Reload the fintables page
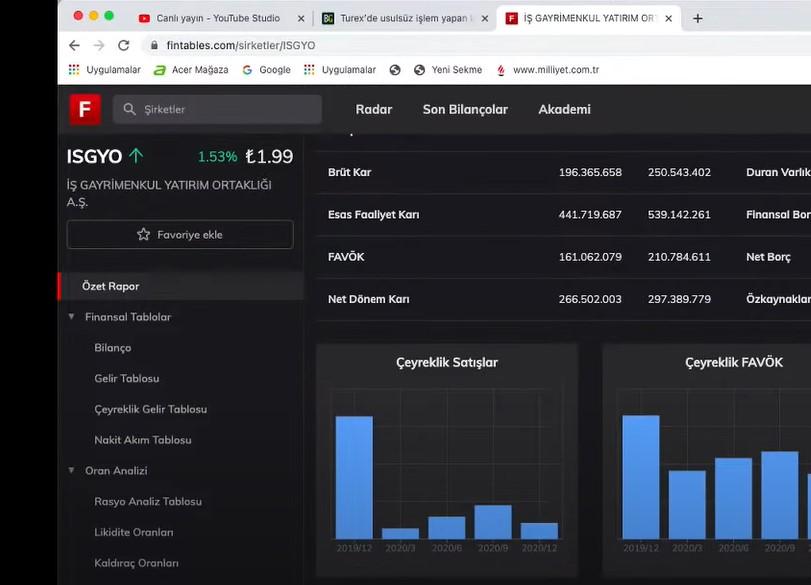This screenshot has width=811, height=585. click(x=124, y=46)
